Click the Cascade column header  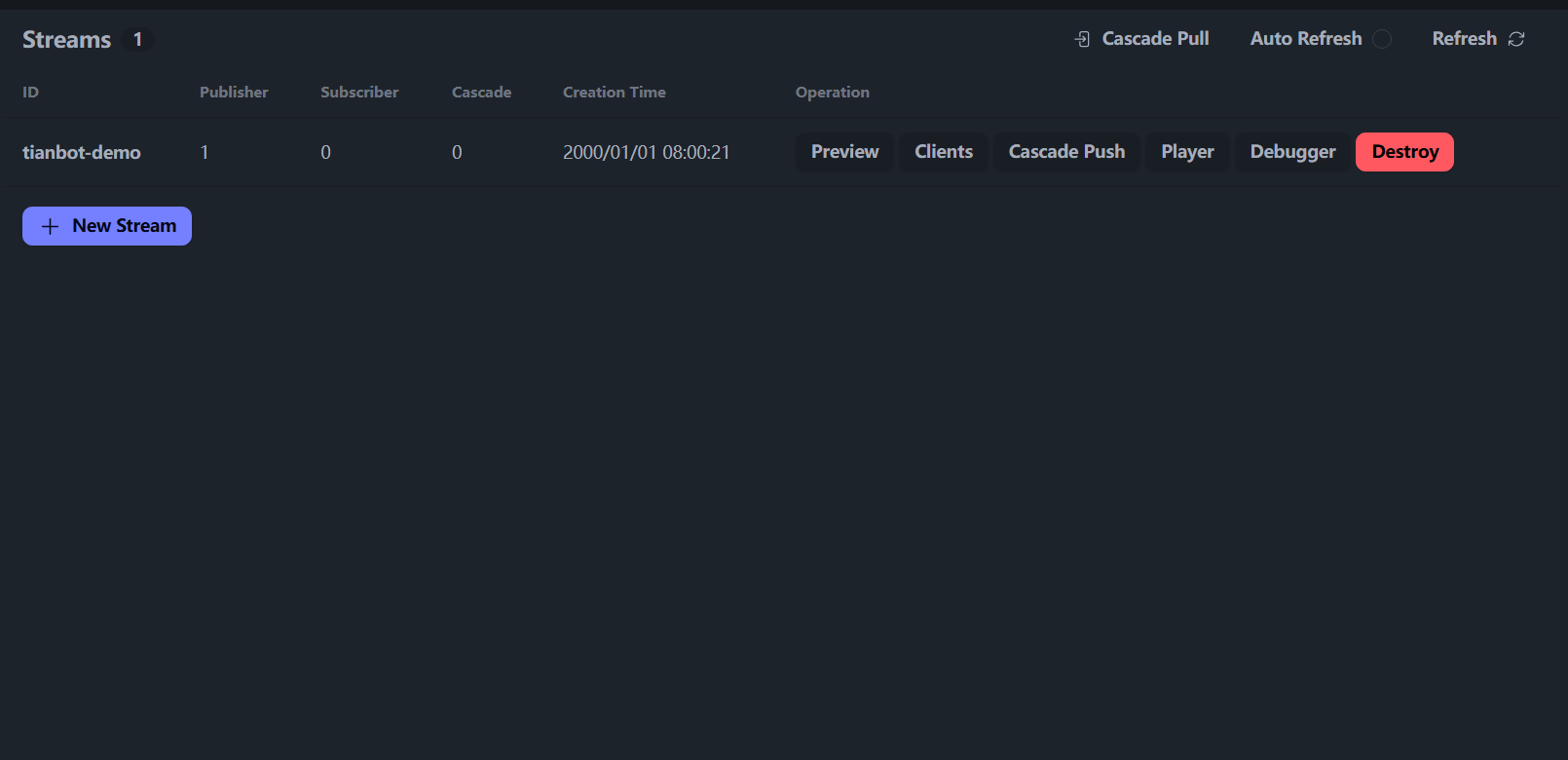(x=481, y=93)
